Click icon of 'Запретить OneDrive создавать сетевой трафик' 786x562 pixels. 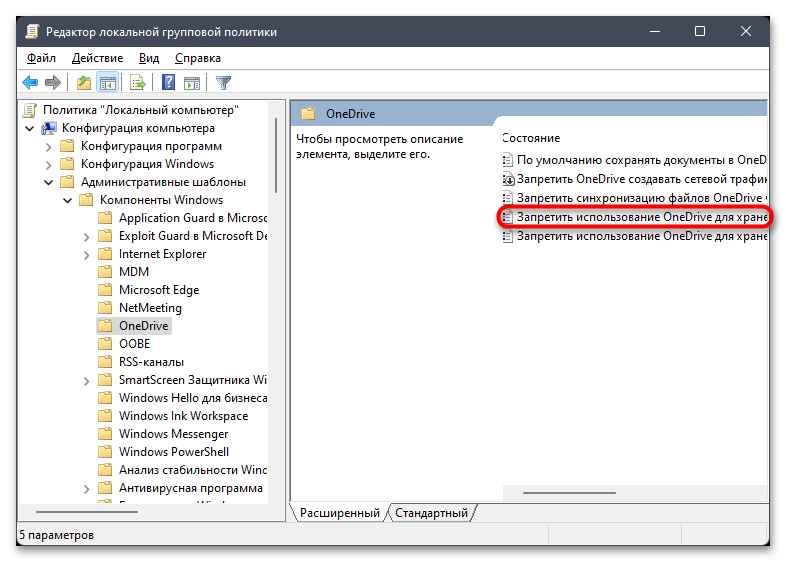click(508, 179)
